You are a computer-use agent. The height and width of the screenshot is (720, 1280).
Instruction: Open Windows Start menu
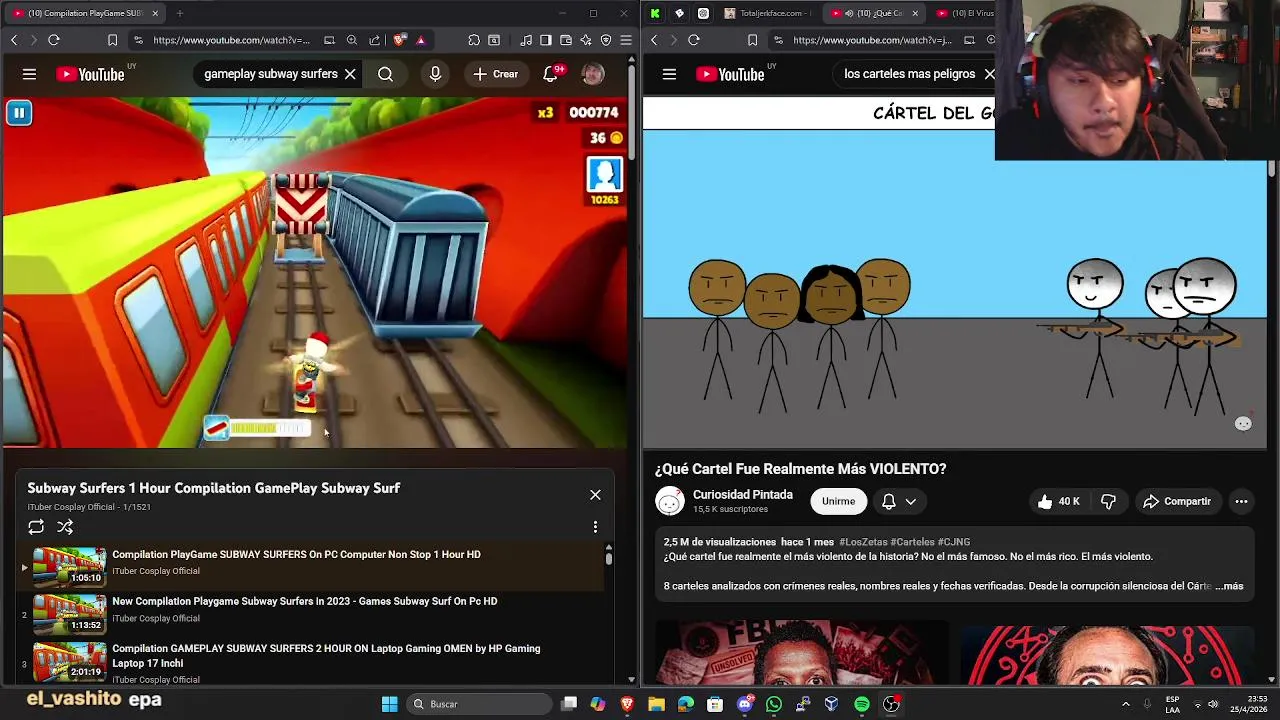pyautogui.click(x=390, y=704)
